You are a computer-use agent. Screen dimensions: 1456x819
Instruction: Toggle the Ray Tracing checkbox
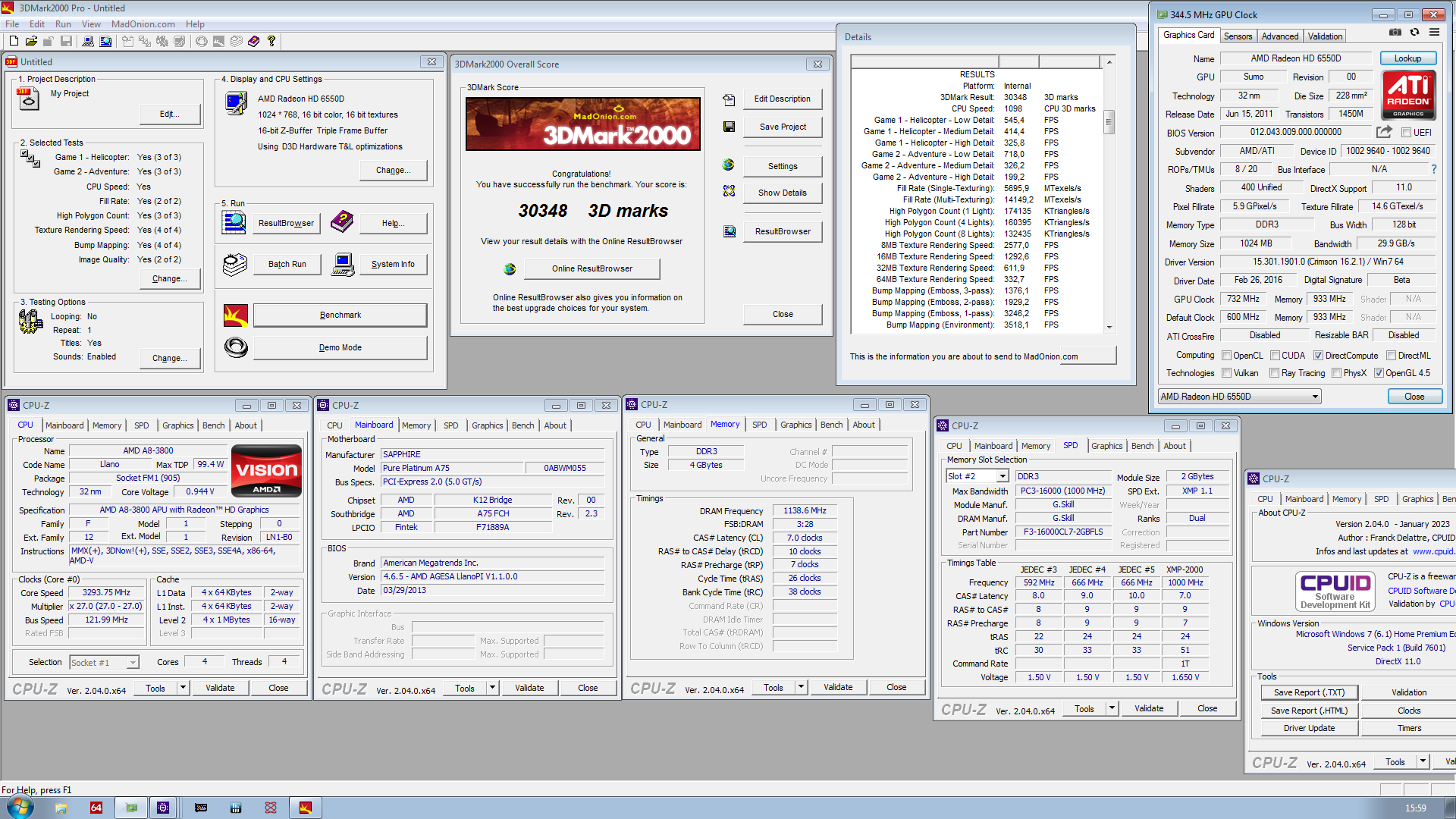[1274, 372]
